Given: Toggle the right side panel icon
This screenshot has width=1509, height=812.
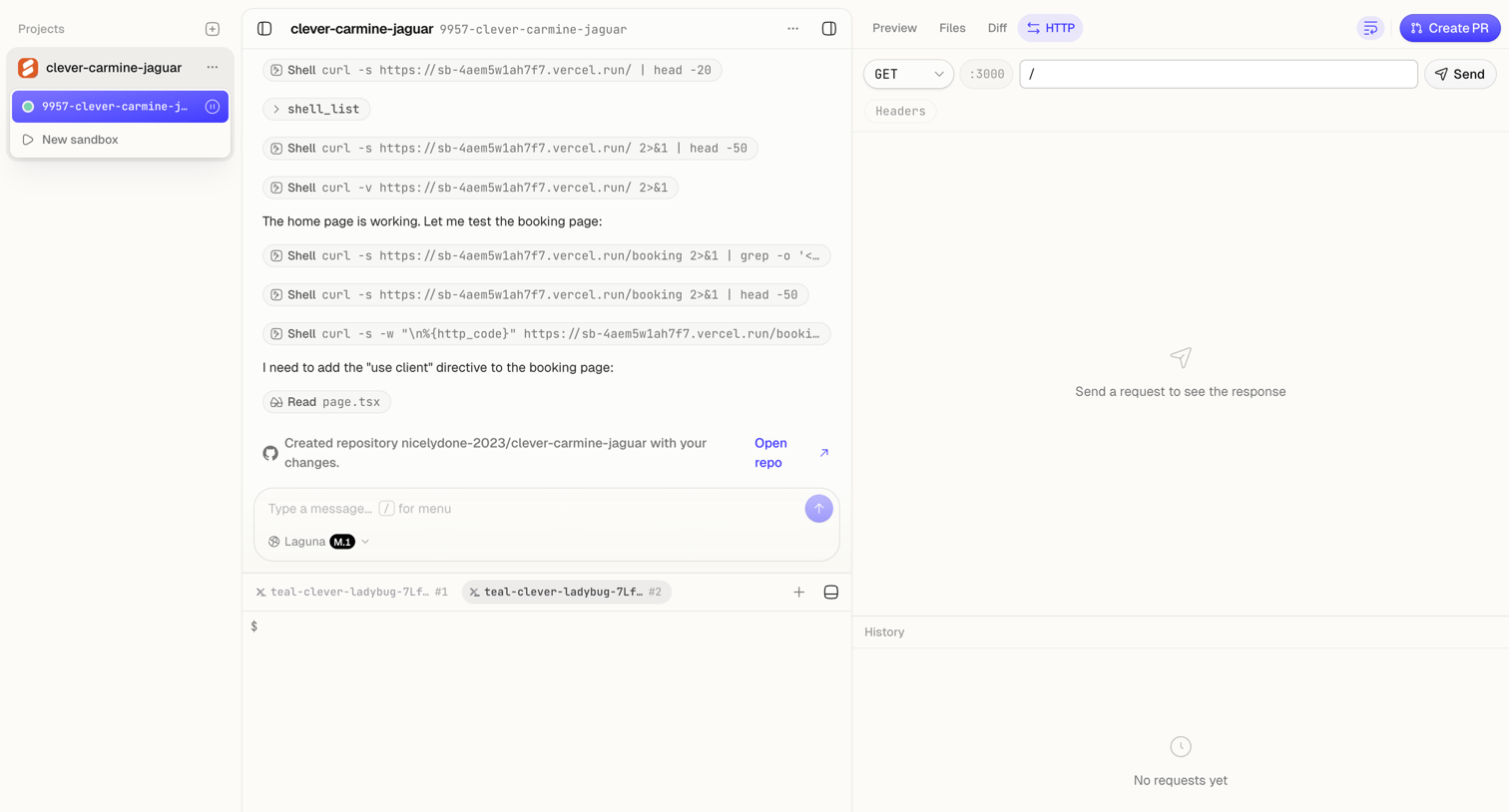Looking at the screenshot, I should (828, 29).
